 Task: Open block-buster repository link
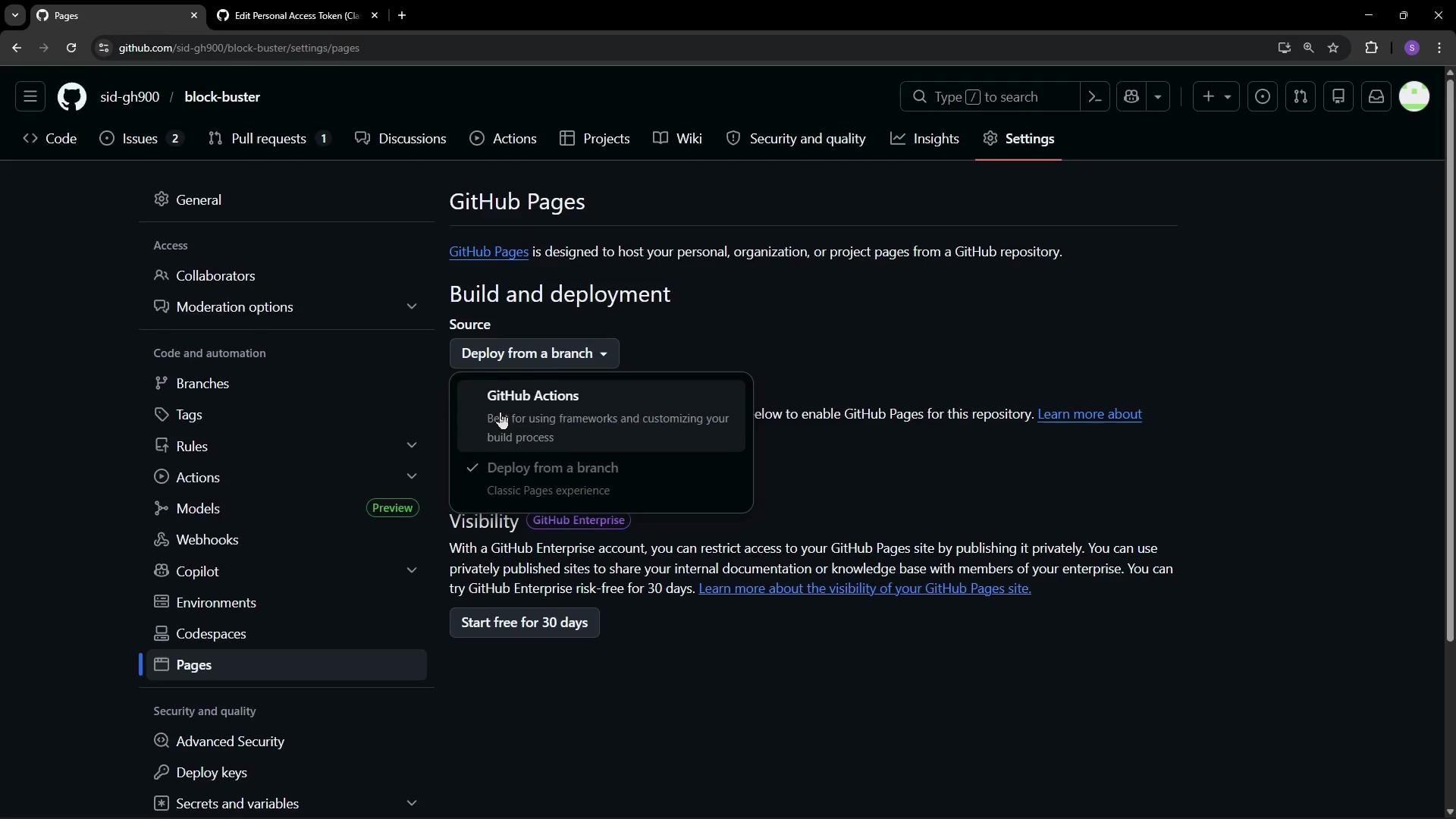tap(222, 97)
